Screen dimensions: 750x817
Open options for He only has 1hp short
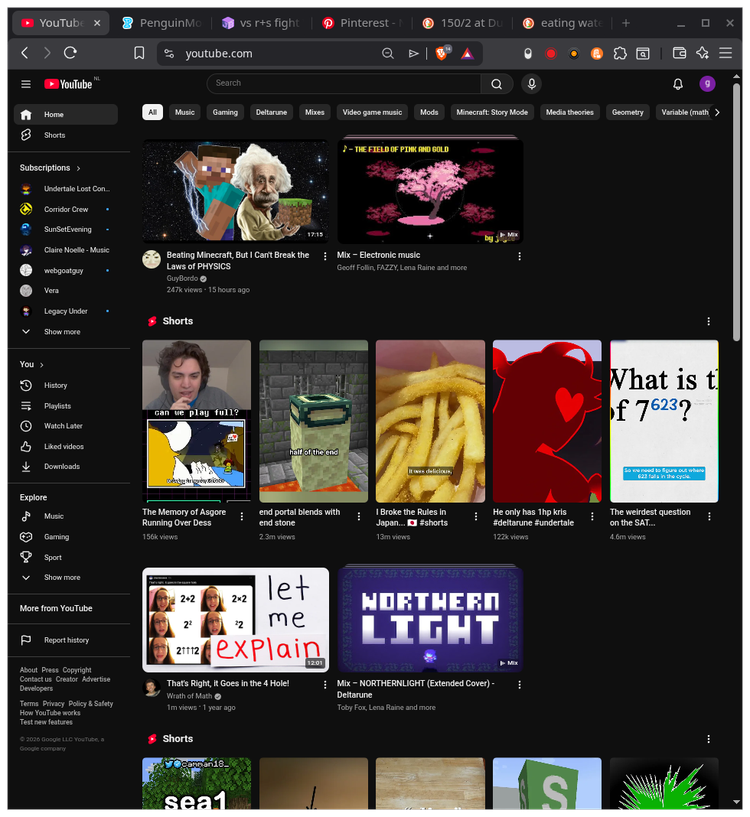point(592,516)
